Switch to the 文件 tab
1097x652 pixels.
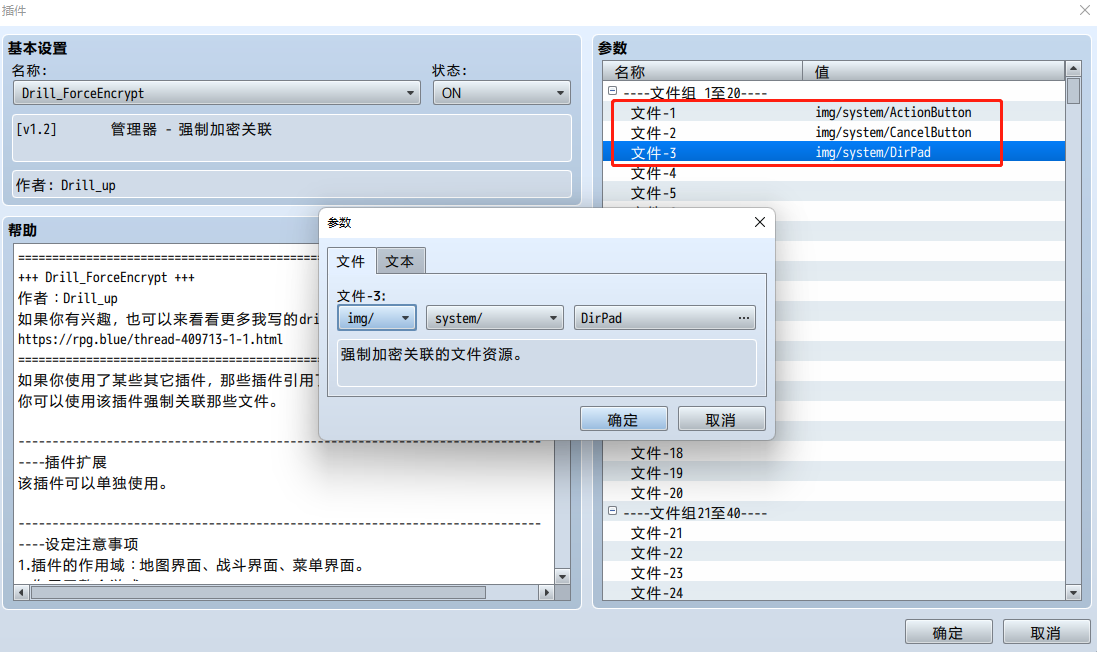tap(351, 261)
